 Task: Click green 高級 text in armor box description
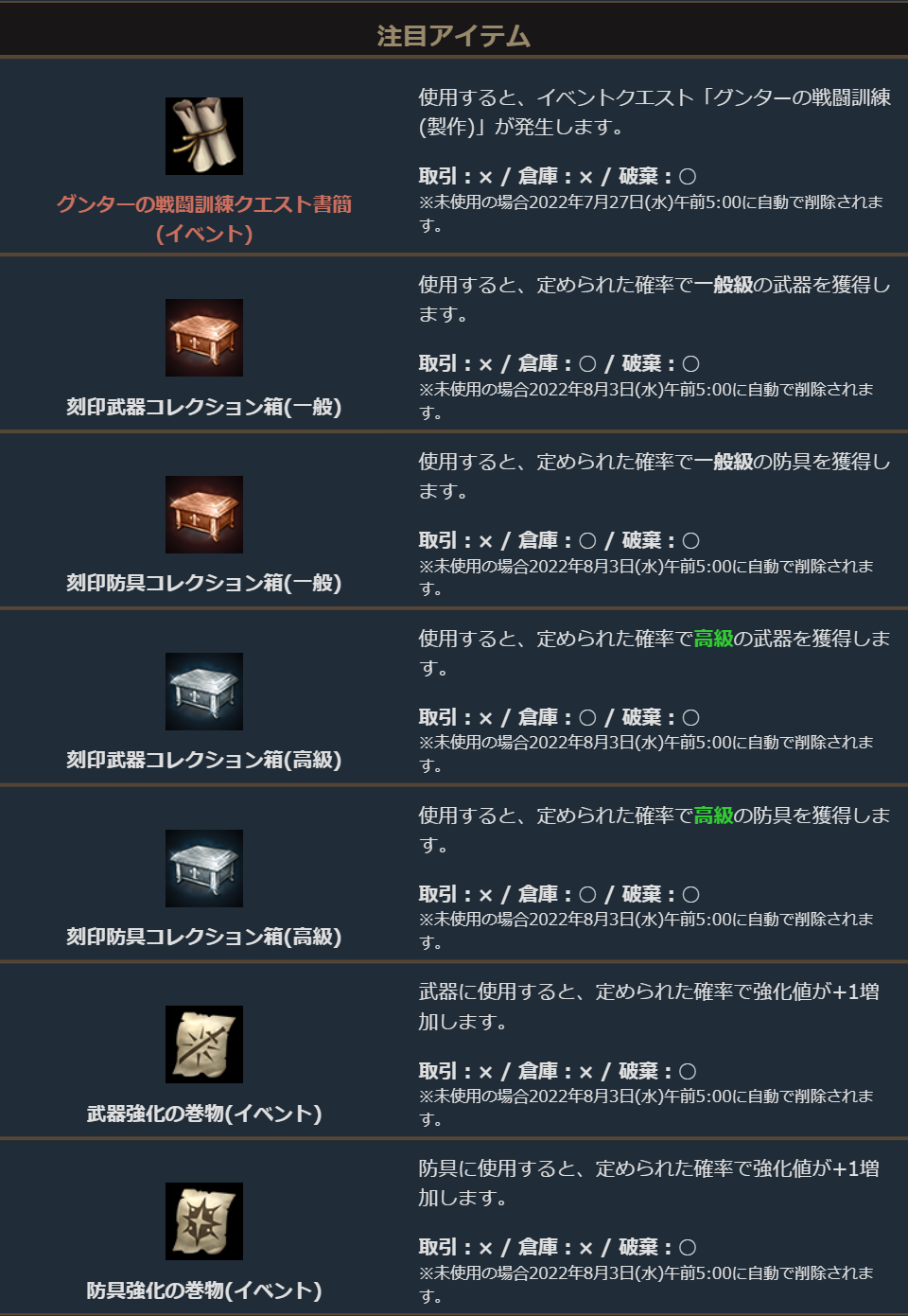click(x=714, y=816)
